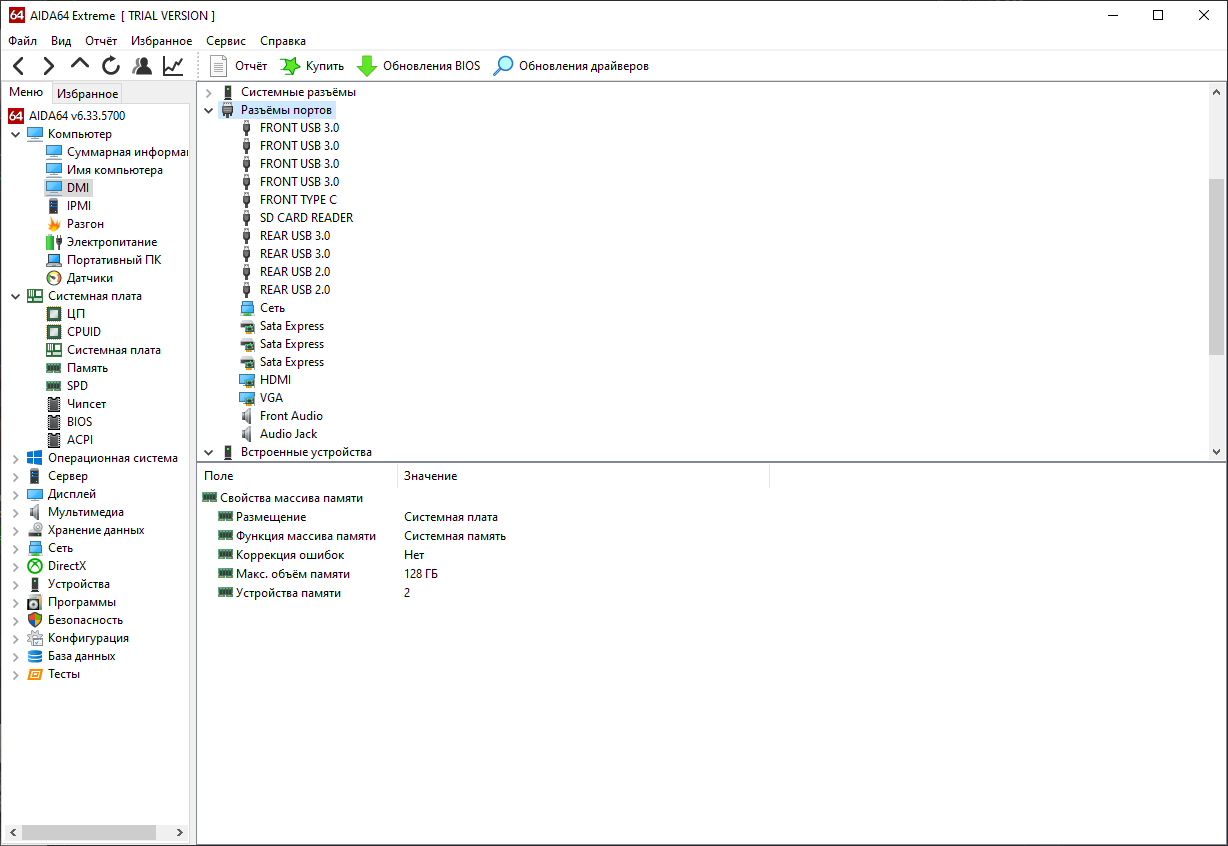Open the user profile toolbar icon

pyautogui.click(x=142, y=66)
